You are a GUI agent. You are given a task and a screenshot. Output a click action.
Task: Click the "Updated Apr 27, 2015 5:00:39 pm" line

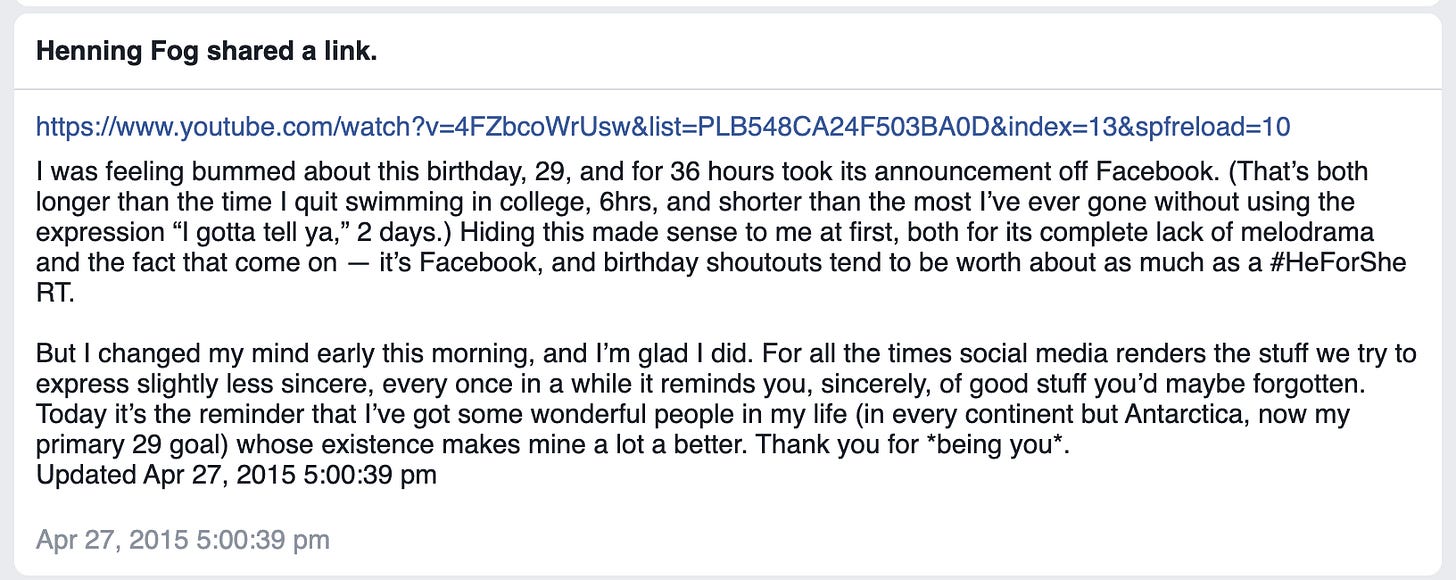[x=236, y=475]
